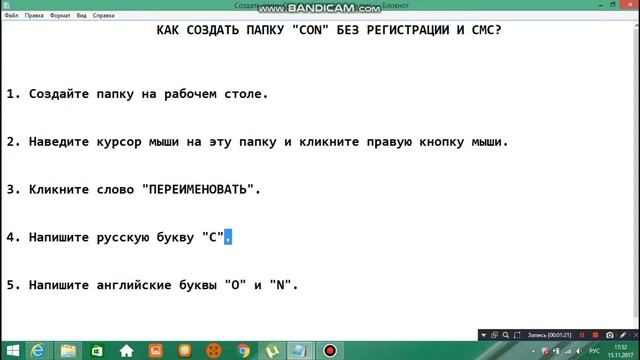Click the white house icon in taskbar
This screenshot has height=360, width=640.
pos(127,351)
